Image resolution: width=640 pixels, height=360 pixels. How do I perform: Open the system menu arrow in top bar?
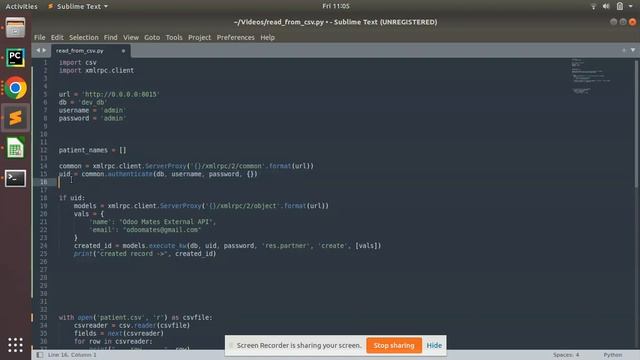coord(631,6)
